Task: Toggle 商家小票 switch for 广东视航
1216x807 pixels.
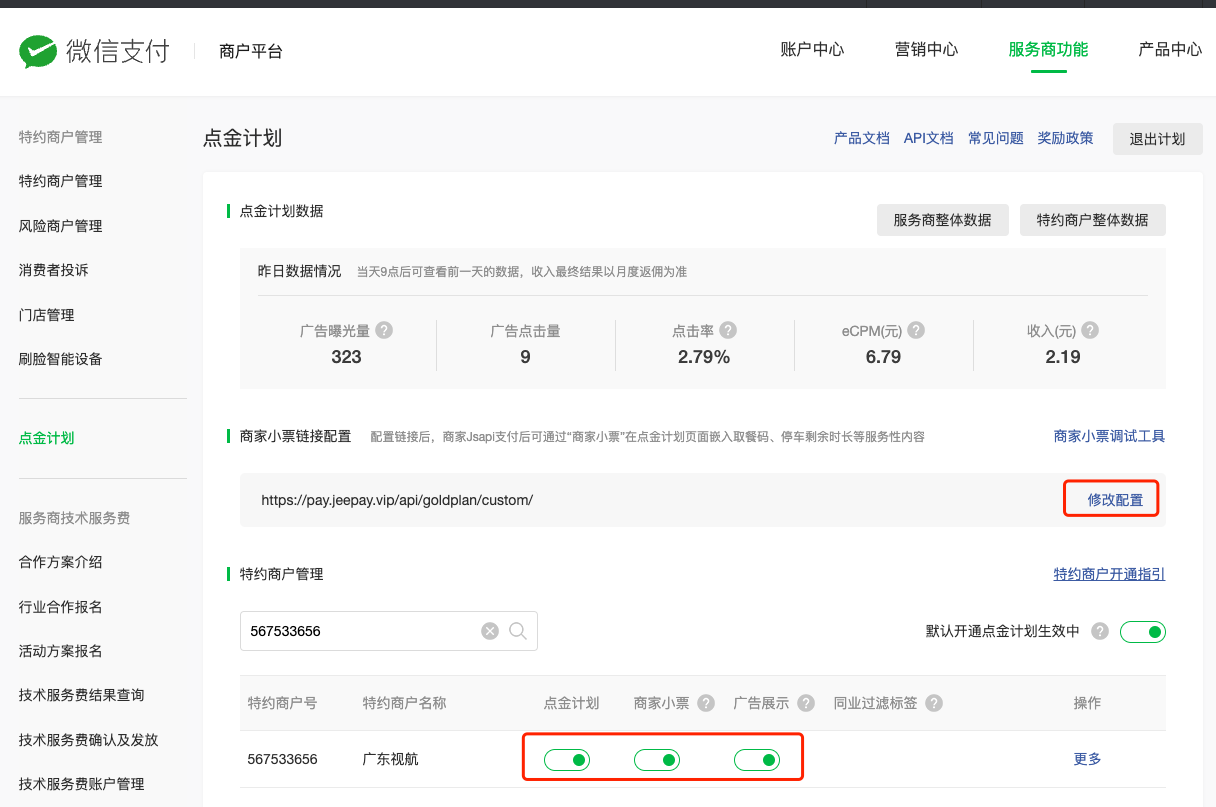Action: click(x=657, y=760)
